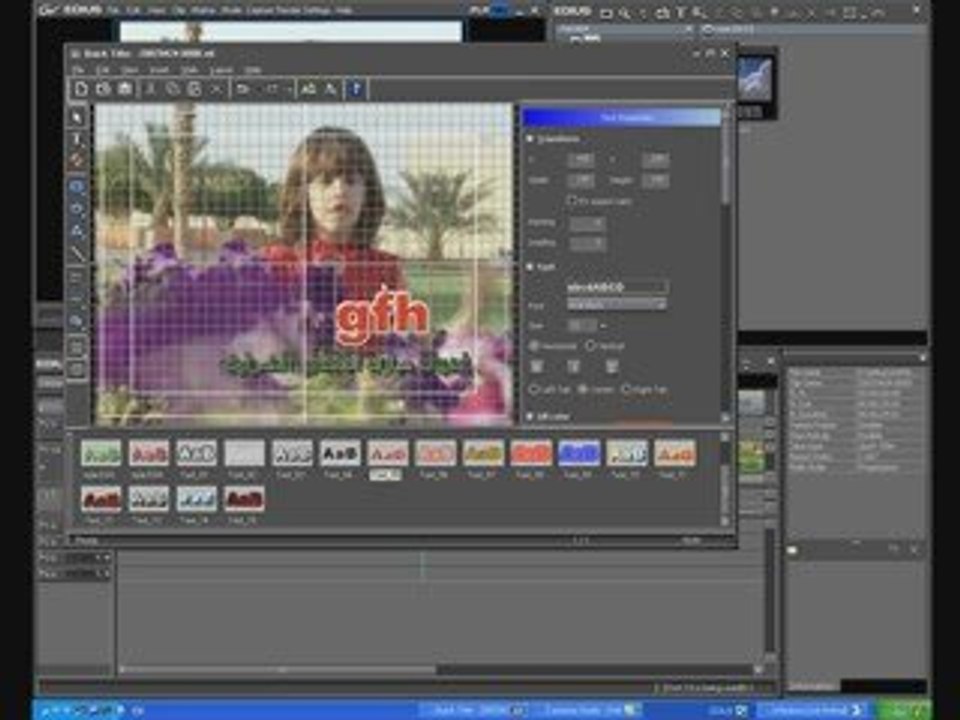Click the Delete X icon in Quick Titler toolbar

coord(216,89)
